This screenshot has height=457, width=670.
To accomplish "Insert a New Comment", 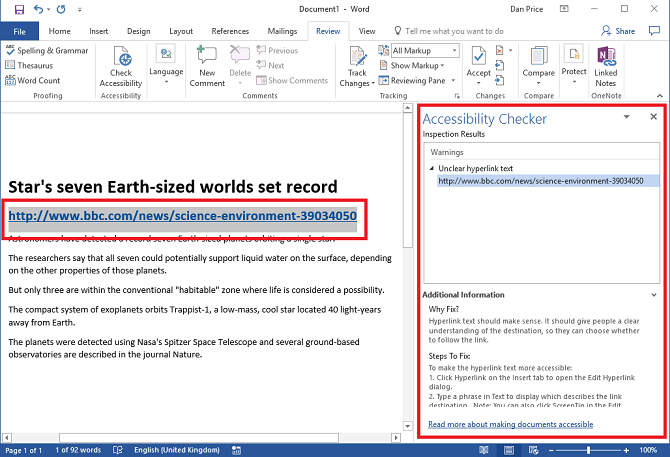I will coord(207,67).
